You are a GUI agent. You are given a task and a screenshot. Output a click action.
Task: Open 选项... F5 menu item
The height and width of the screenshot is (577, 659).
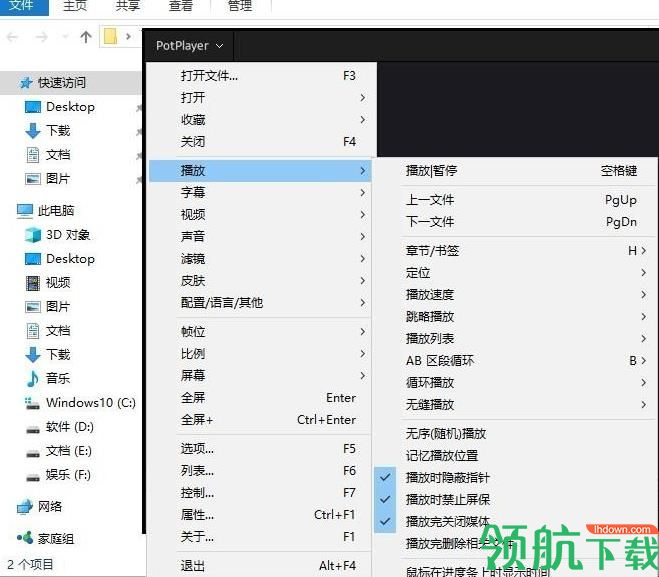pyautogui.click(x=260, y=449)
